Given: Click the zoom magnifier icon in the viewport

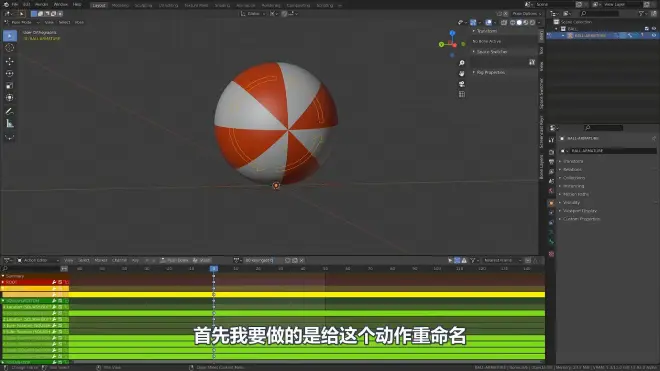Looking at the screenshot, I should [462, 63].
